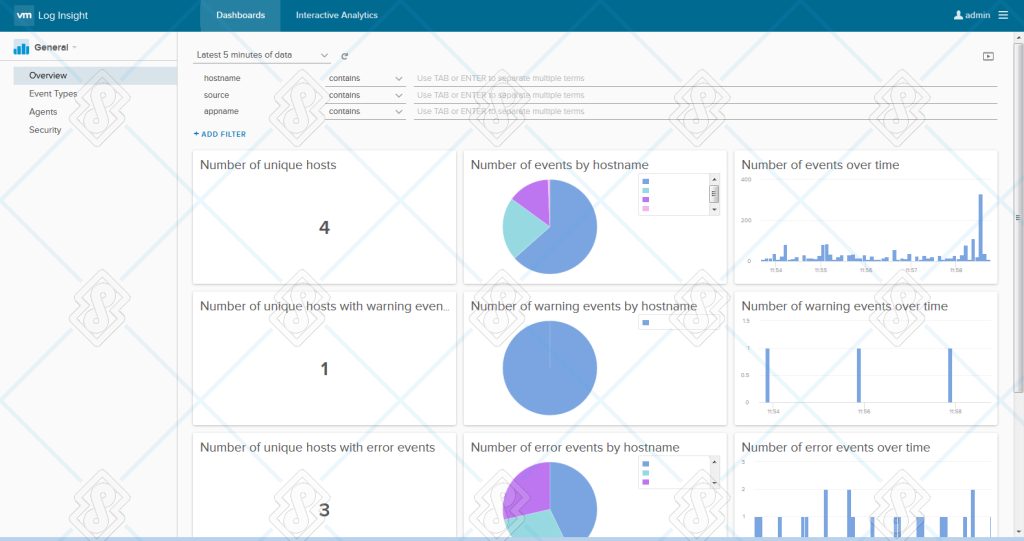Image resolution: width=1024 pixels, height=541 pixels.
Task: Select Event Types in the sidebar
Action: tap(53, 94)
